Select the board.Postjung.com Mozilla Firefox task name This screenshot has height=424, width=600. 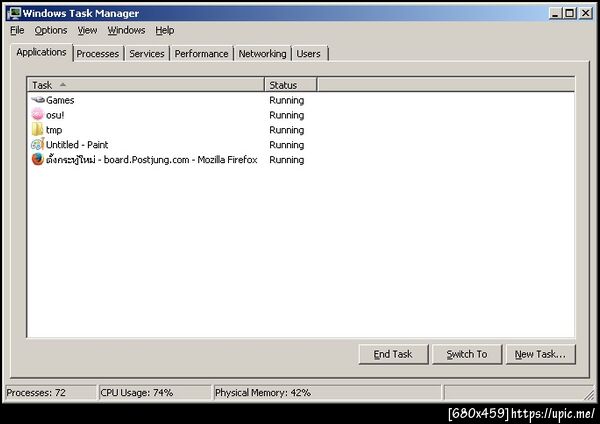click(x=152, y=160)
